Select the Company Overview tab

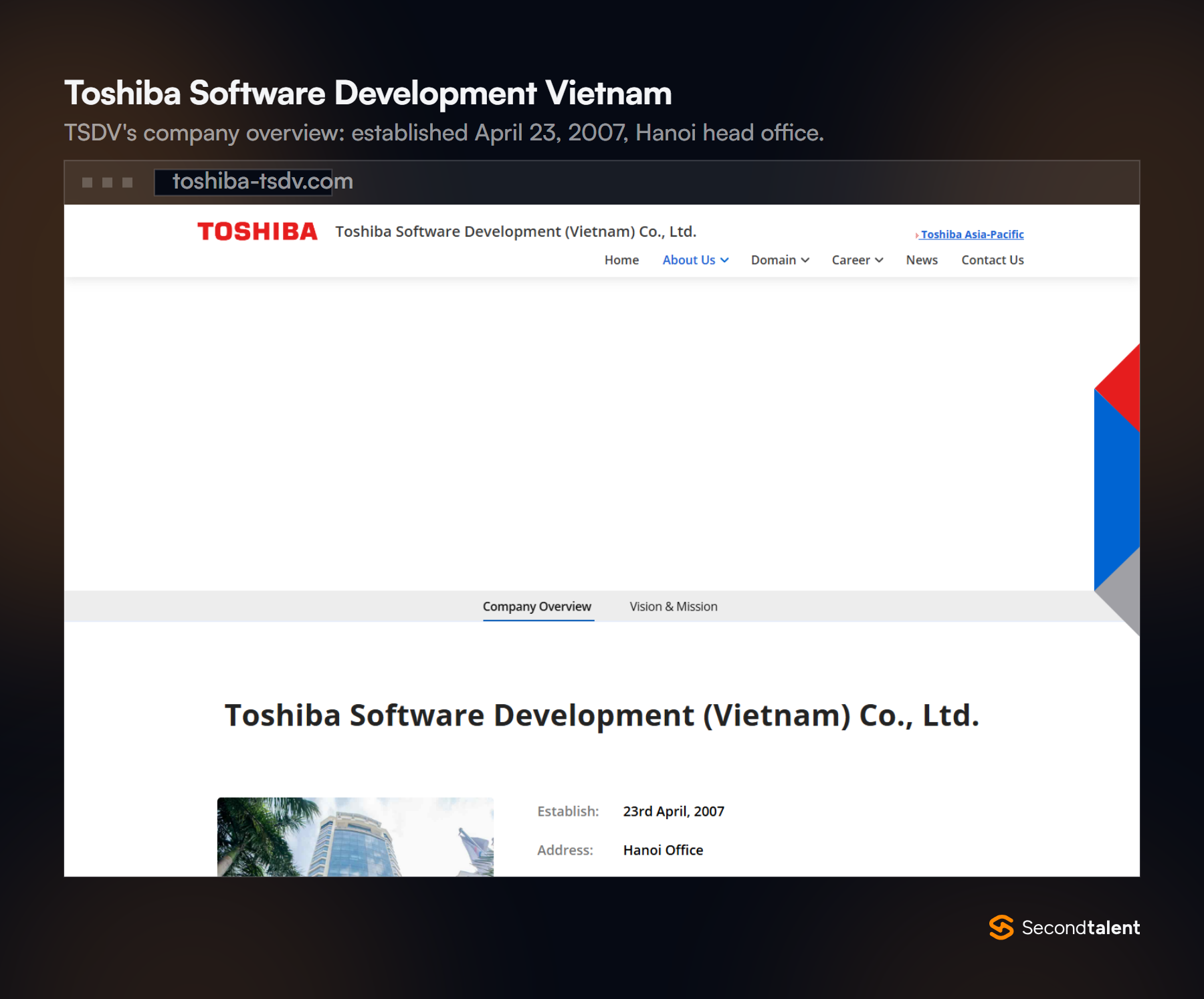pyautogui.click(x=537, y=606)
